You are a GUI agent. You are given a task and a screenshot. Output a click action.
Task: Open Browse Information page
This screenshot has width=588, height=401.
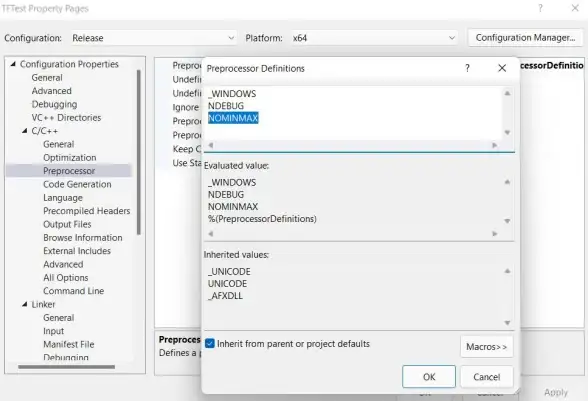point(82,237)
